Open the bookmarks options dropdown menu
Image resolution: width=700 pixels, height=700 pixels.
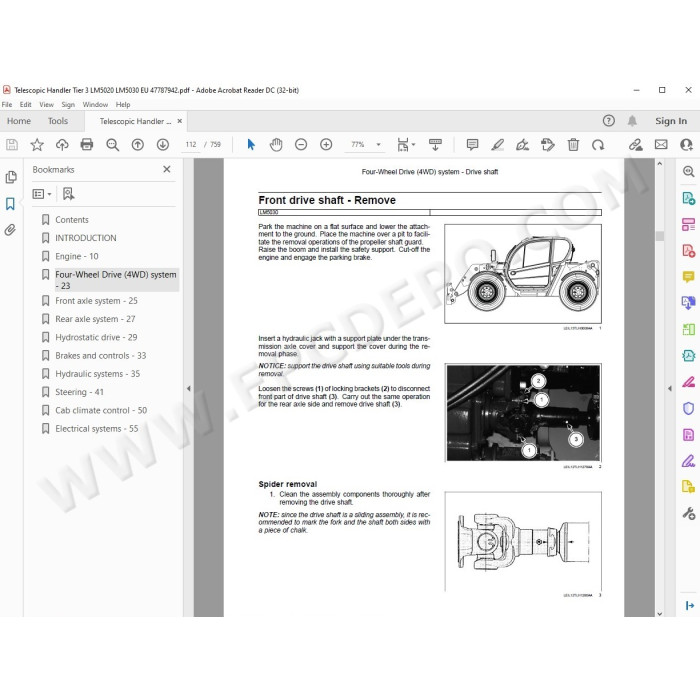[42, 194]
